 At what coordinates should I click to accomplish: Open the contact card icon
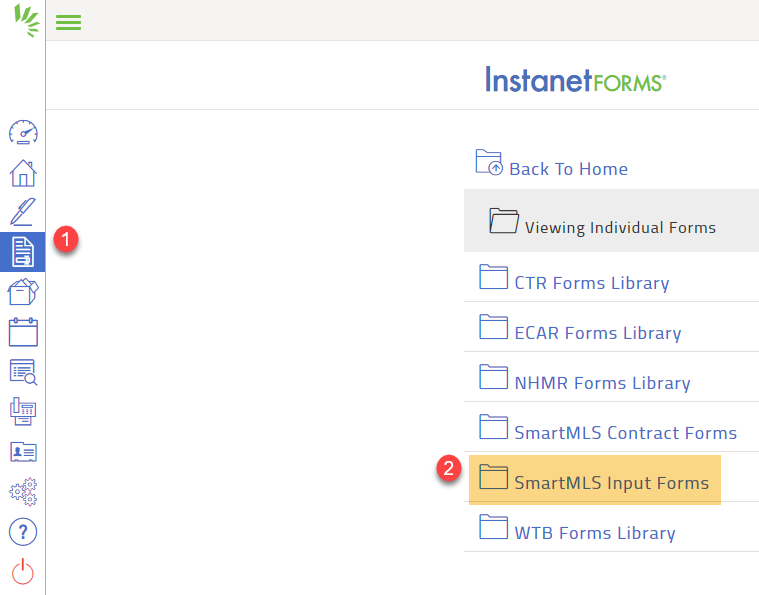click(22, 452)
